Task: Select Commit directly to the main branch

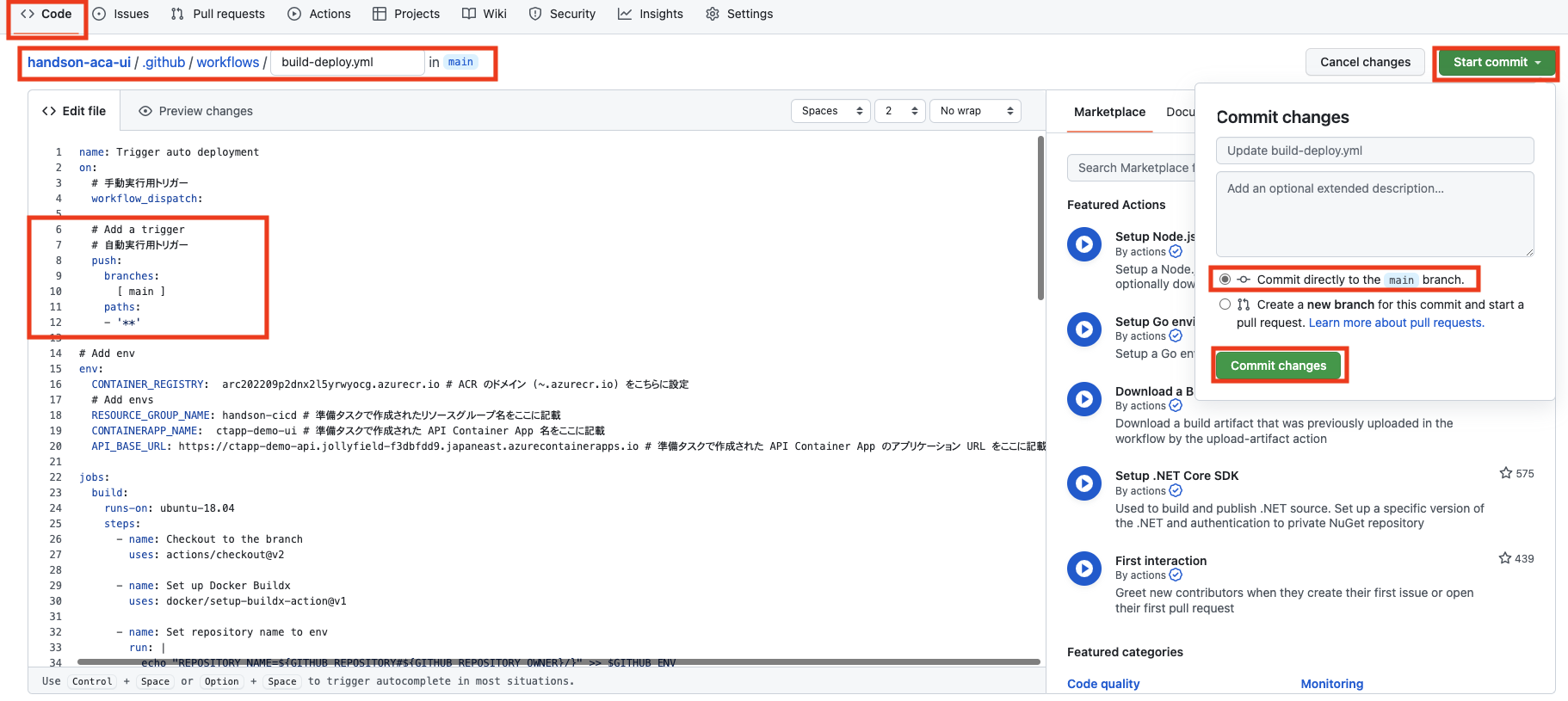Action: point(1225,280)
